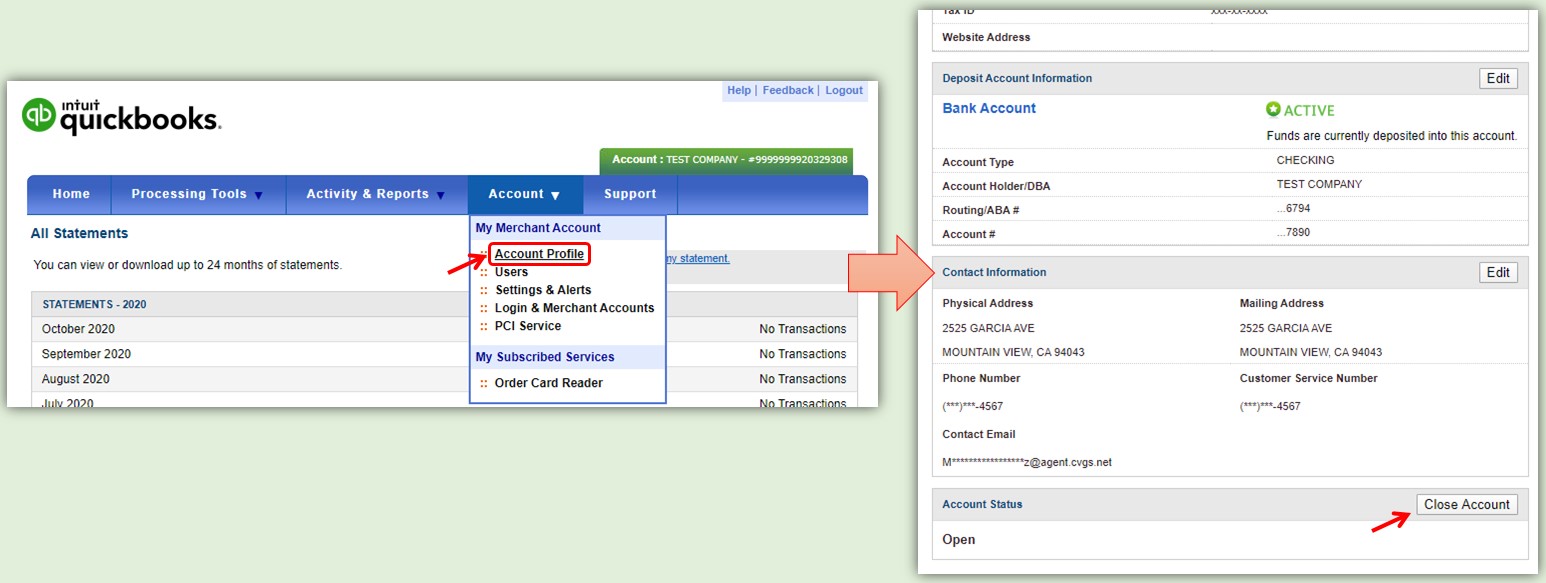Open the August 2020 statement
Viewport: 1546px width, 583px height.
tap(76, 379)
